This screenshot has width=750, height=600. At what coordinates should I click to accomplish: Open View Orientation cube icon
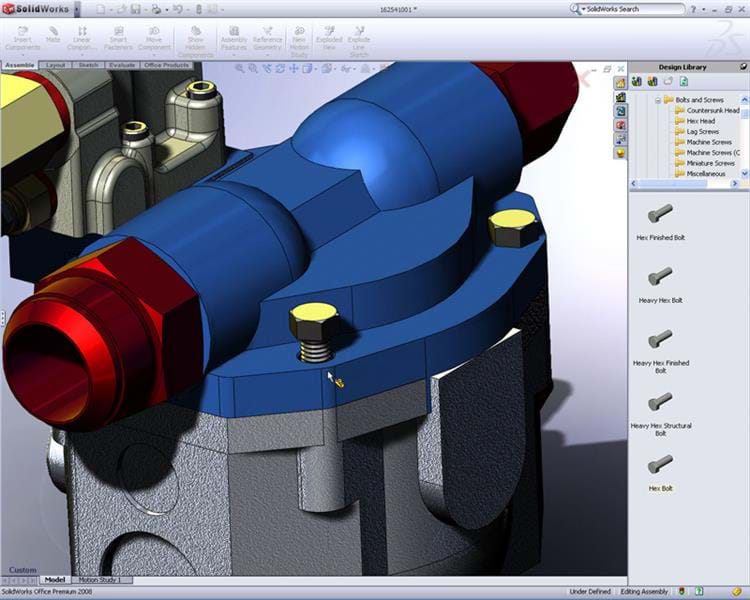coord(307,69)
